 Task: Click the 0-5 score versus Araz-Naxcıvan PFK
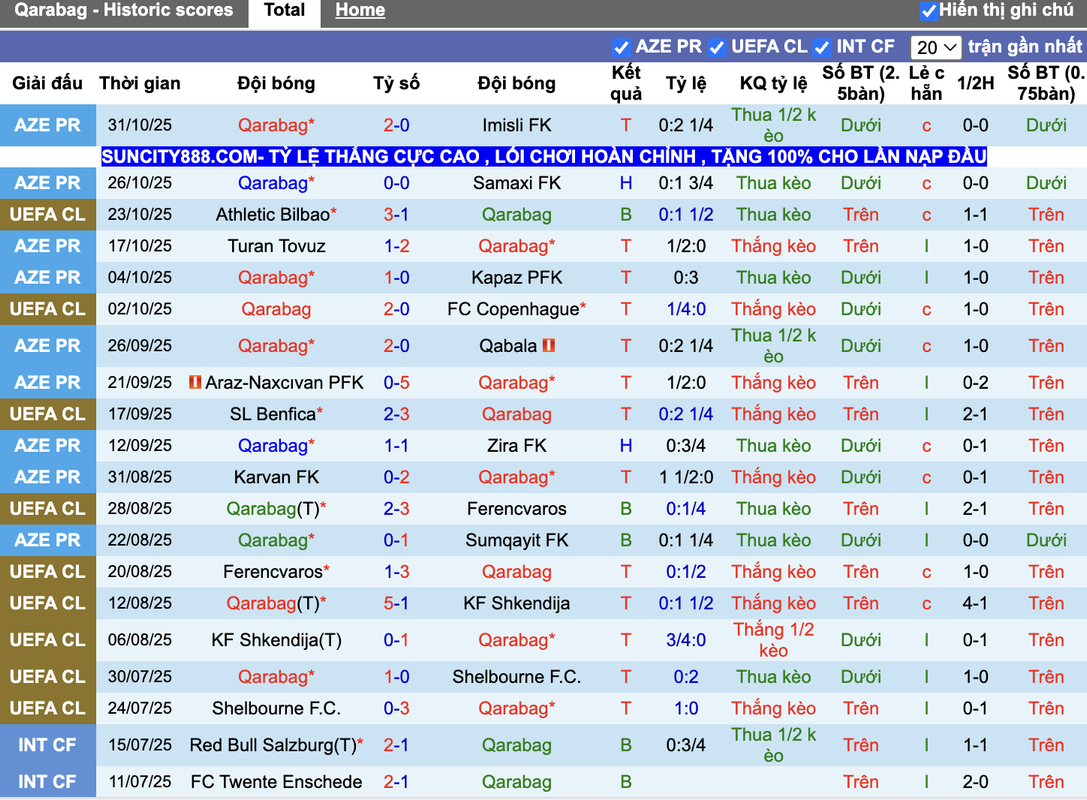397,382
